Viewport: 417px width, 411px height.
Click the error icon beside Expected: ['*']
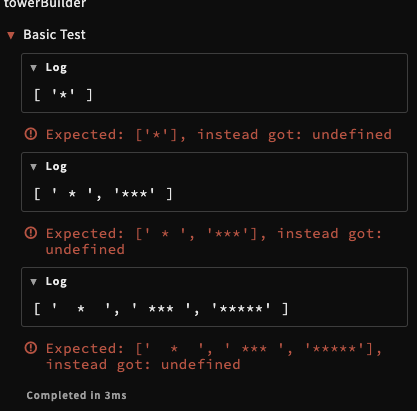pos(31,134)
